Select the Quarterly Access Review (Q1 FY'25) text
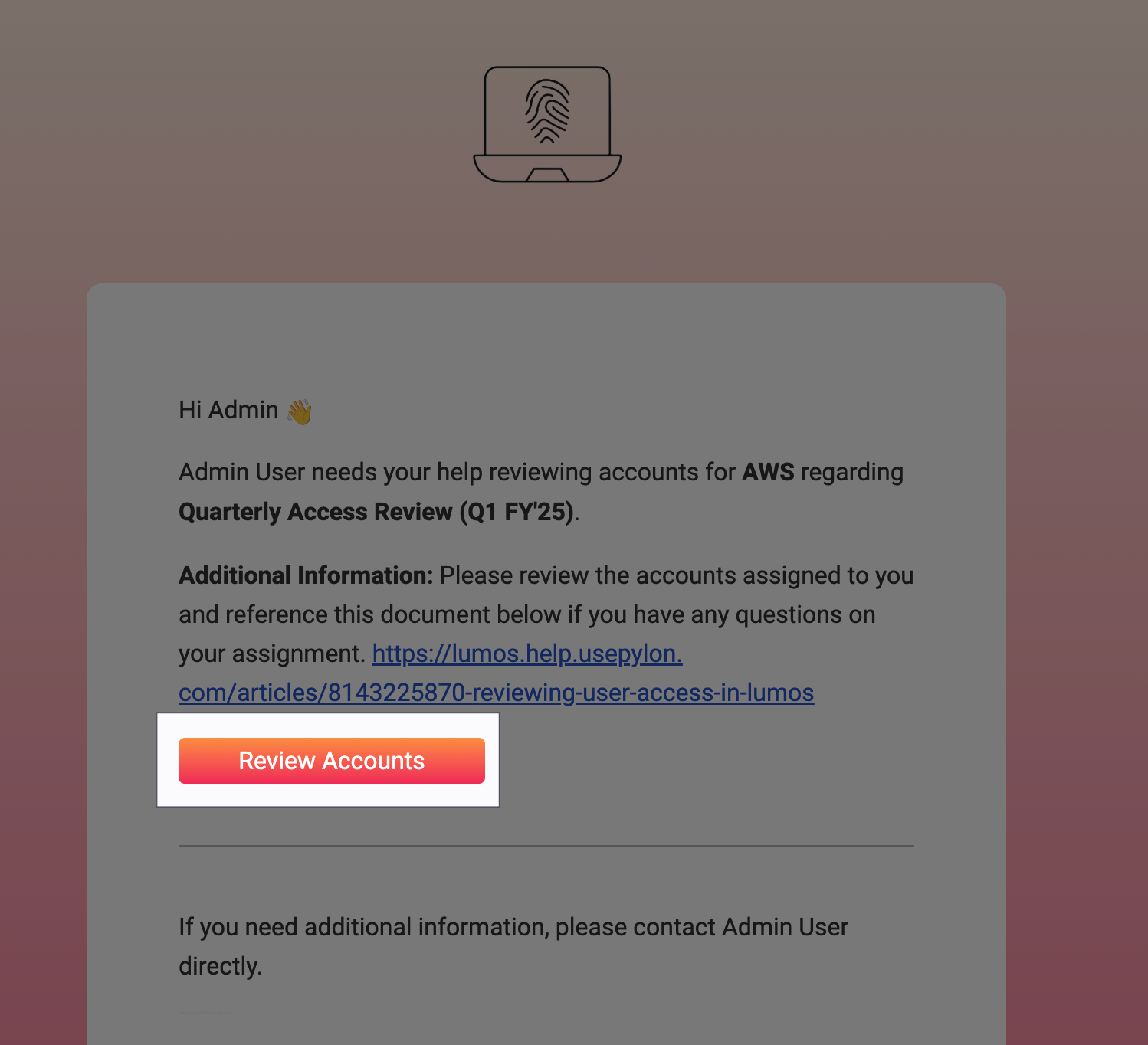The width and height of the screenshot is (1148, 1045). (x=376, y=512)
